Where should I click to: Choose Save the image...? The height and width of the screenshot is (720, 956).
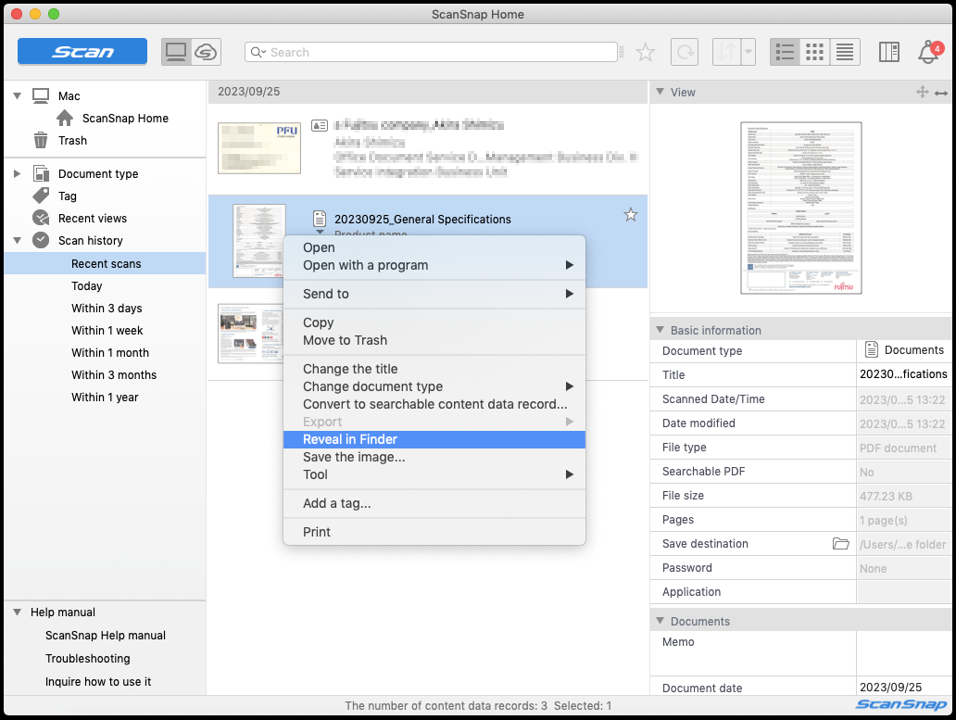[434, 457]
